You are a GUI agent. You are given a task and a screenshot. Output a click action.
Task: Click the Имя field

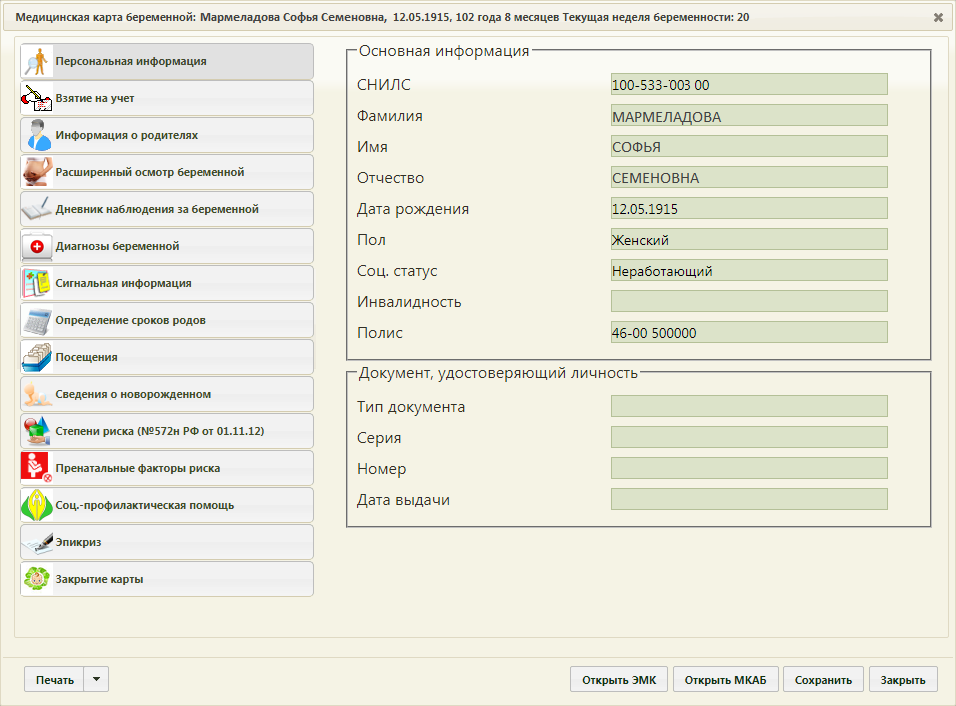[x=749, y=147]
